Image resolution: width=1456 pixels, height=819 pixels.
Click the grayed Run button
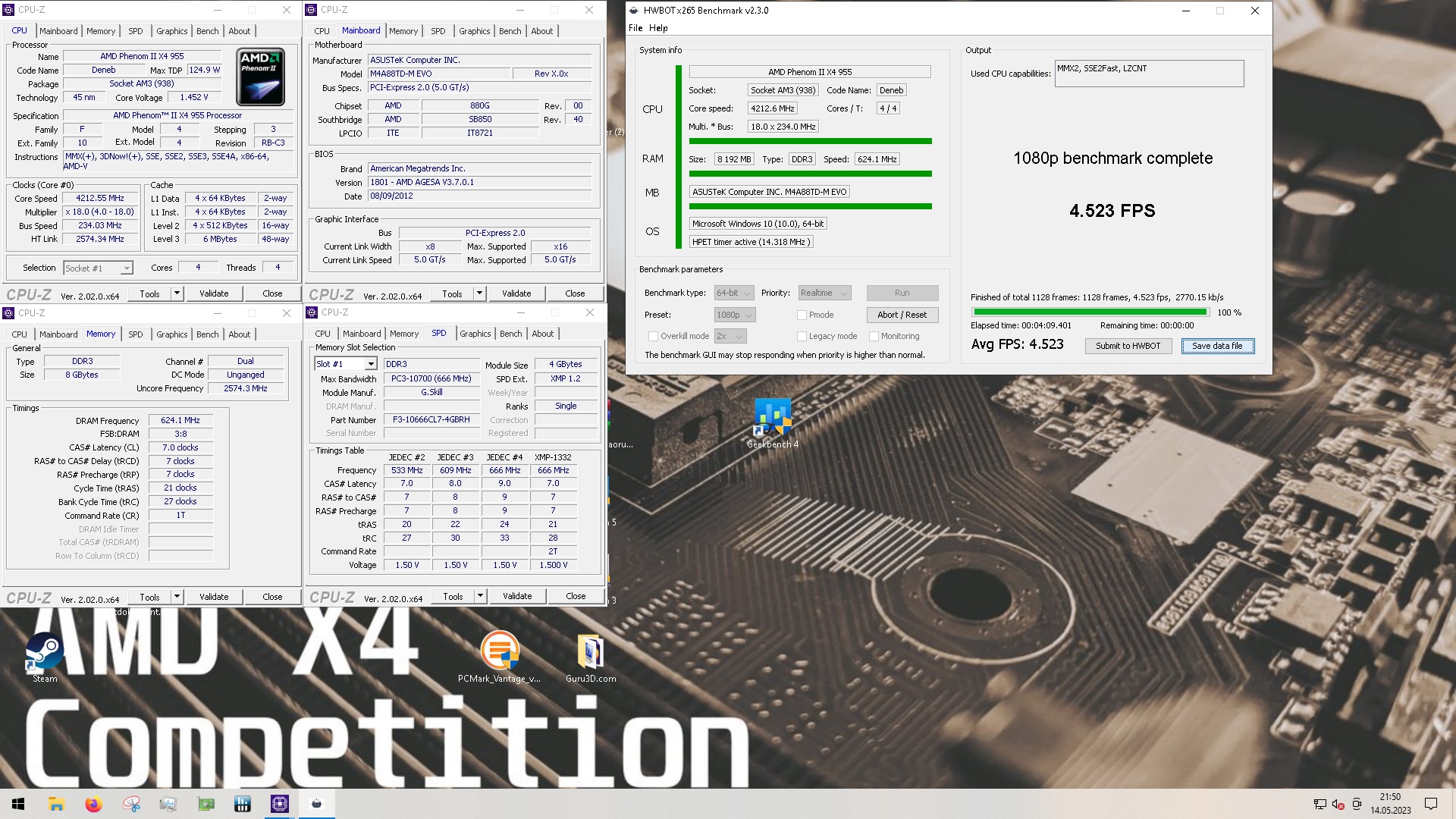[902, 293]
